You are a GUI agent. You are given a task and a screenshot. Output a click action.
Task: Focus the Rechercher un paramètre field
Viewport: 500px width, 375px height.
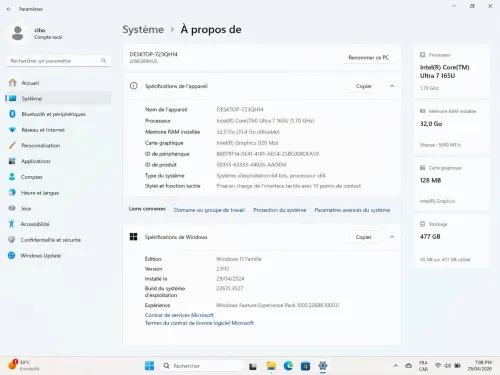[x=58, y=61]
